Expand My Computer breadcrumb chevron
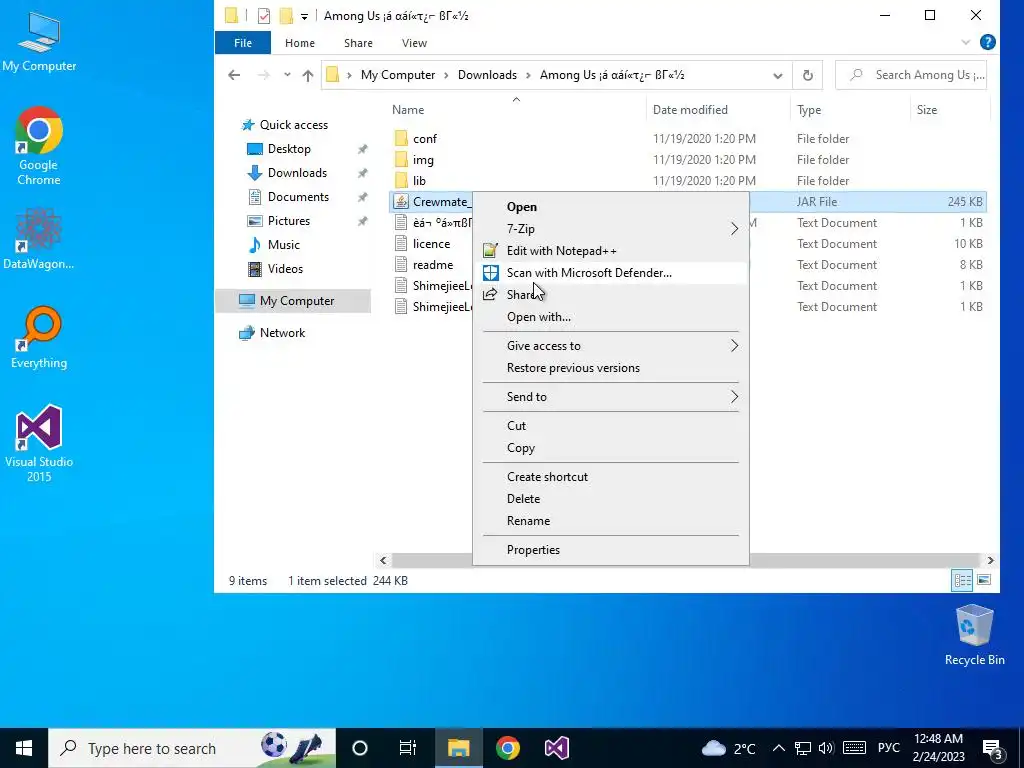1024x768 pixels. pyautogui.click(x=446, y=75)
